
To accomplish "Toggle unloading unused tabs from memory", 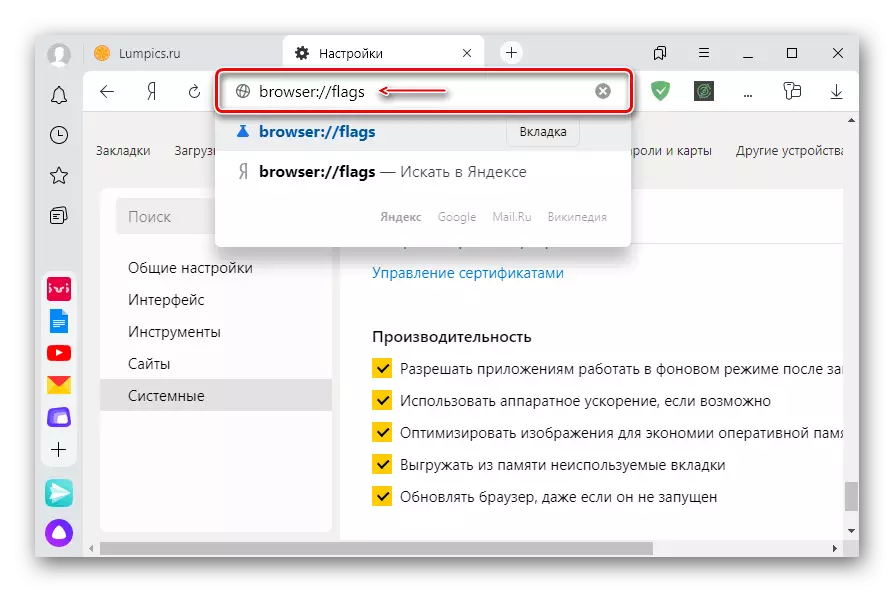I will pos(382,464).
